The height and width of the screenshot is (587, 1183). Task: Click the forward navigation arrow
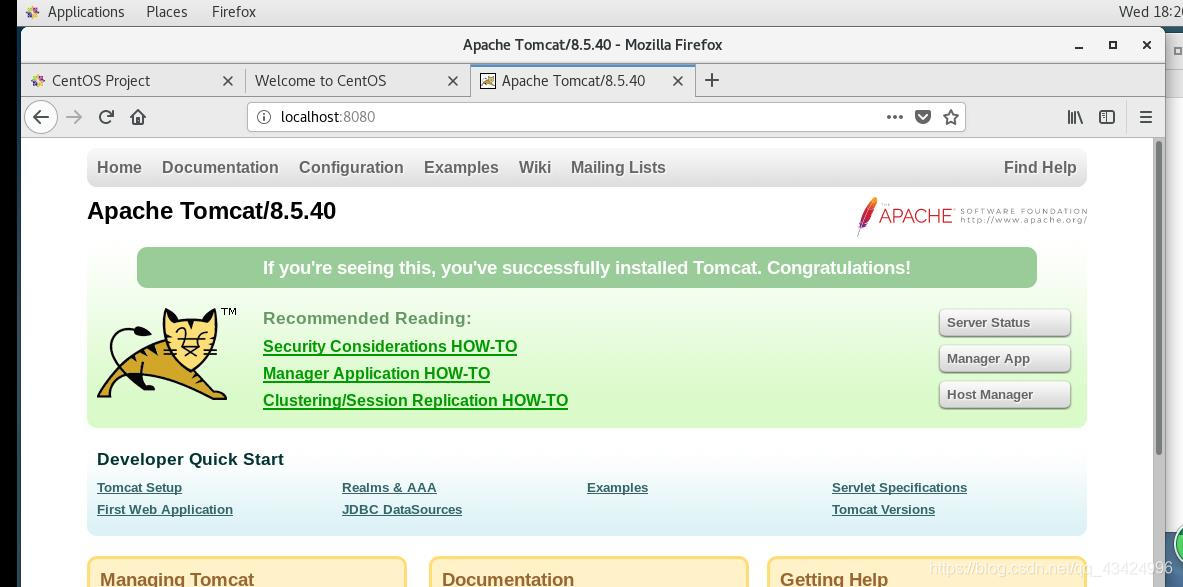pos(74,117)
